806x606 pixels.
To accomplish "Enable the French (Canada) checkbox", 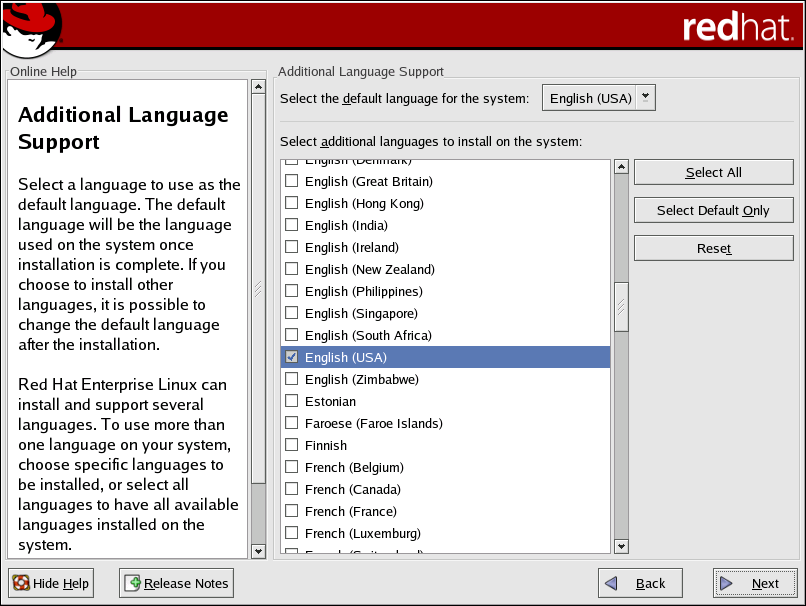I will click(292, 489).
